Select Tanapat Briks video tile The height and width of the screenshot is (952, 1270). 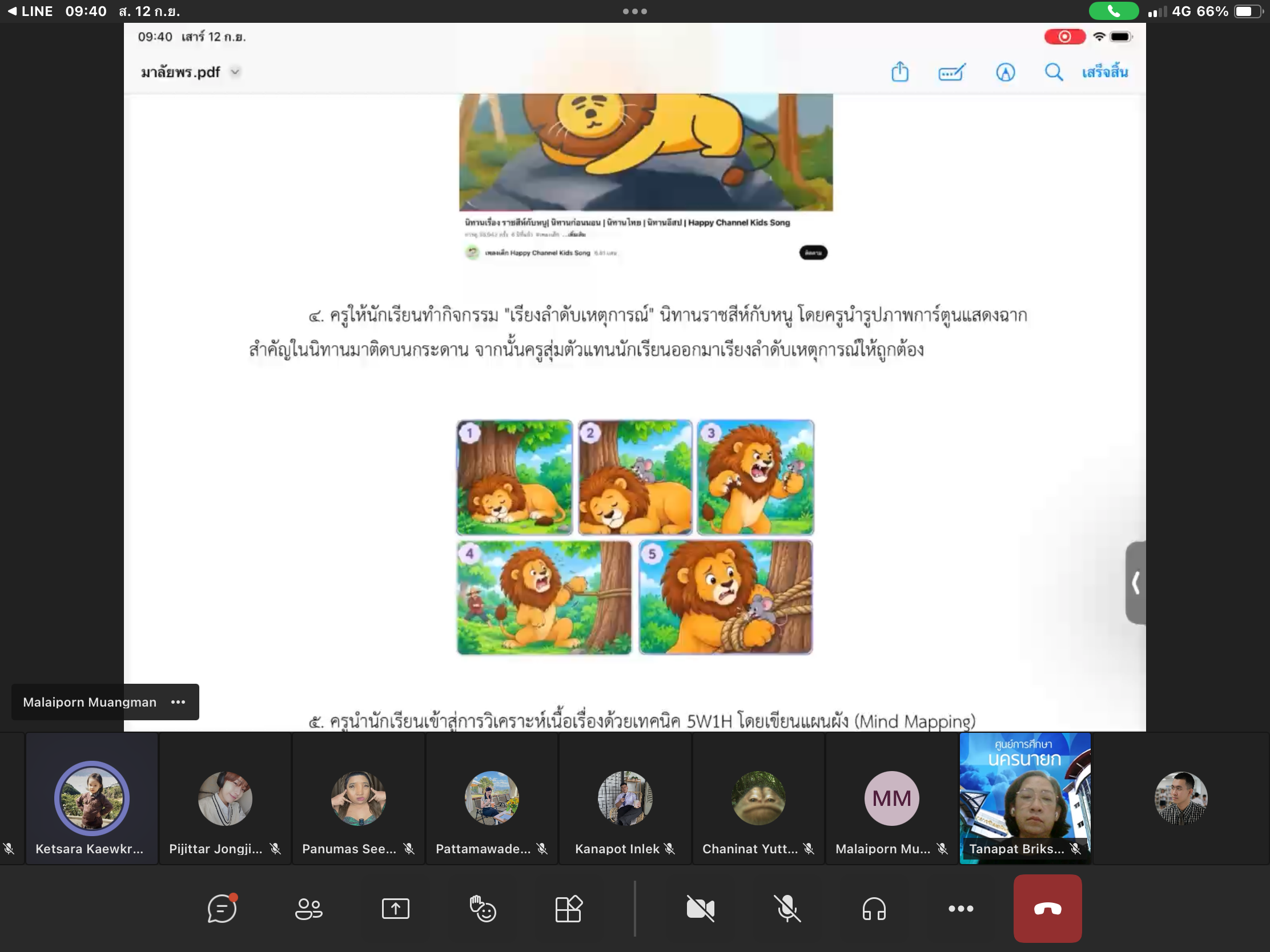coord(1025,798)
